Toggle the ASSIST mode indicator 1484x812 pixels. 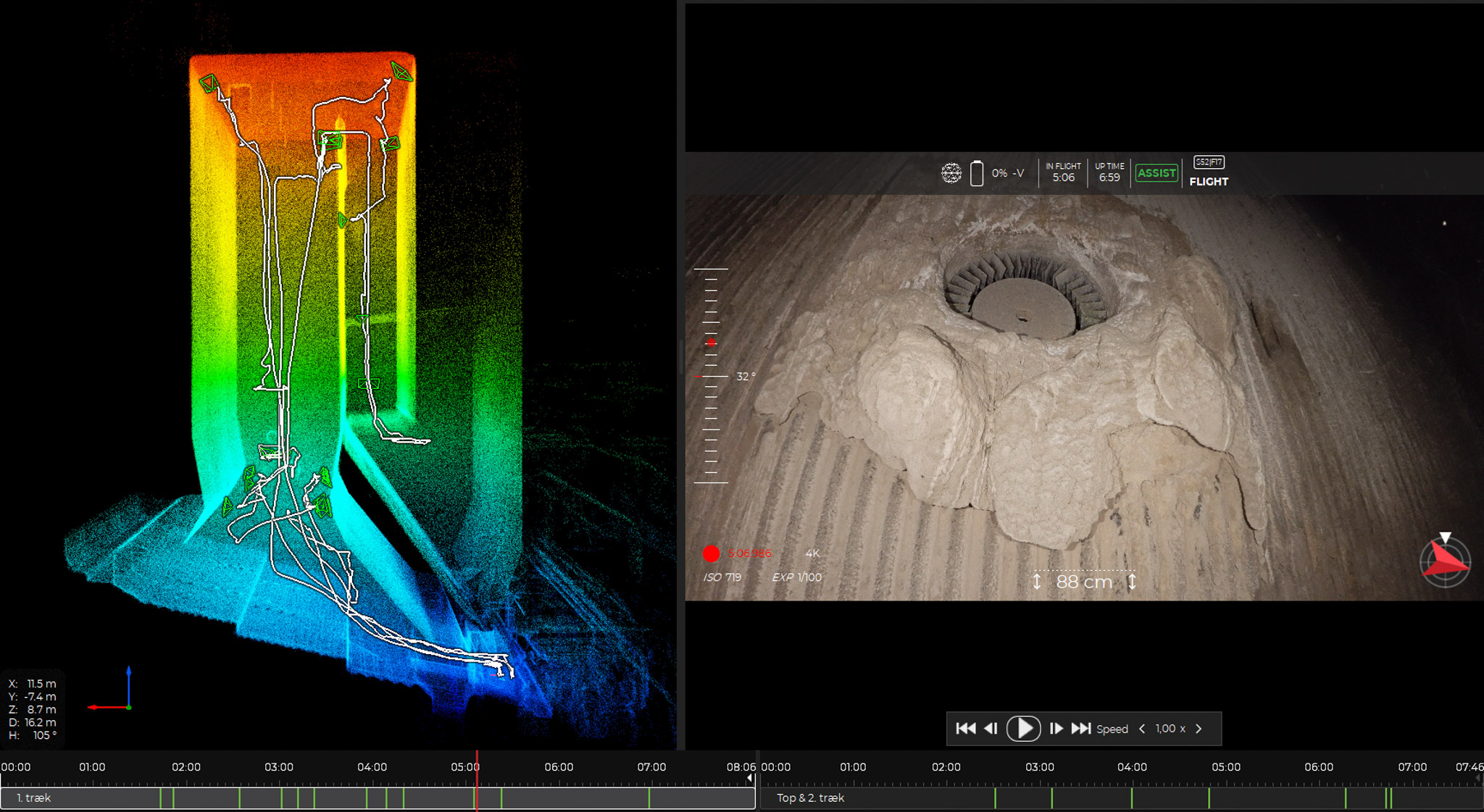coord(1156,172)
